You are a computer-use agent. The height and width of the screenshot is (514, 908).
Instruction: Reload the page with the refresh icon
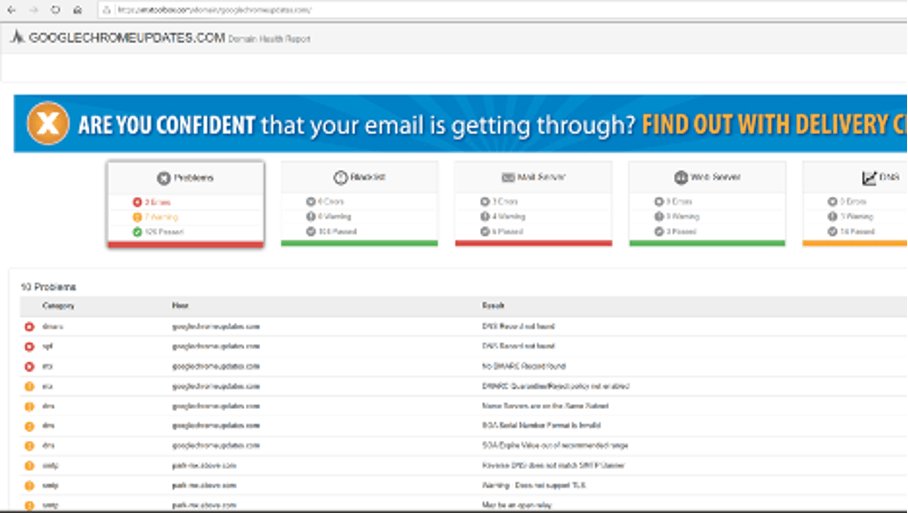[x=55, y=10]
